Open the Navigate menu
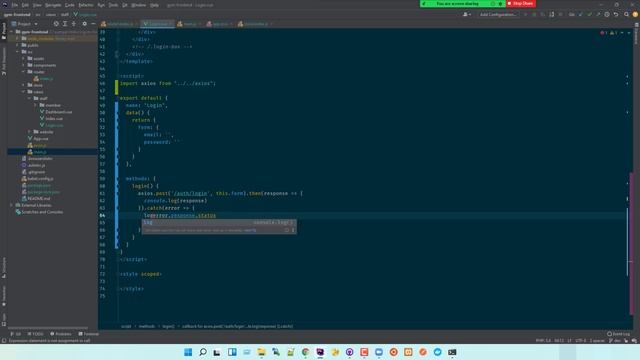640x360 pixels. pos(53,5)
